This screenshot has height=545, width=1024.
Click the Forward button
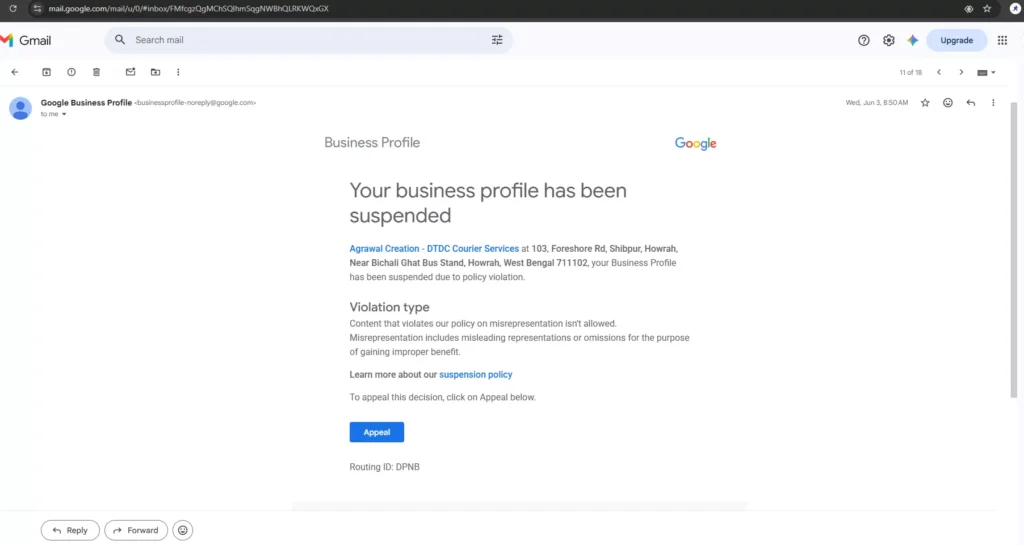(x=136, y=531)
